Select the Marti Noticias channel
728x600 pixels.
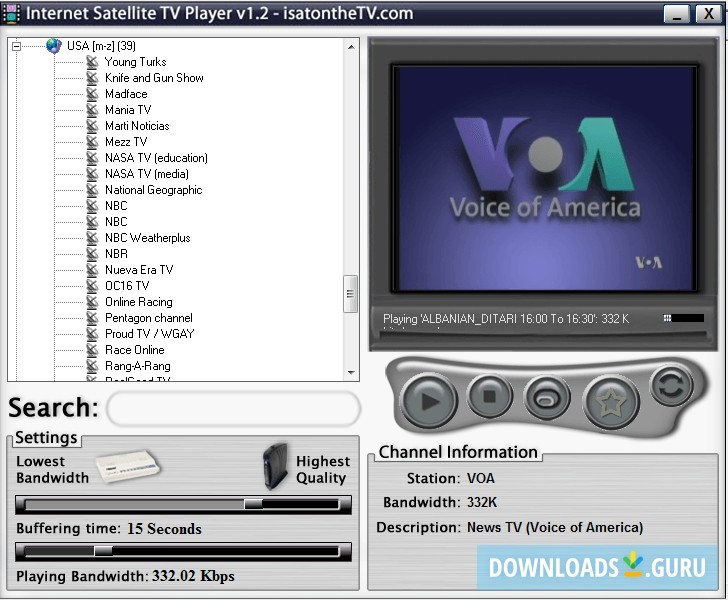click(137, 126)
